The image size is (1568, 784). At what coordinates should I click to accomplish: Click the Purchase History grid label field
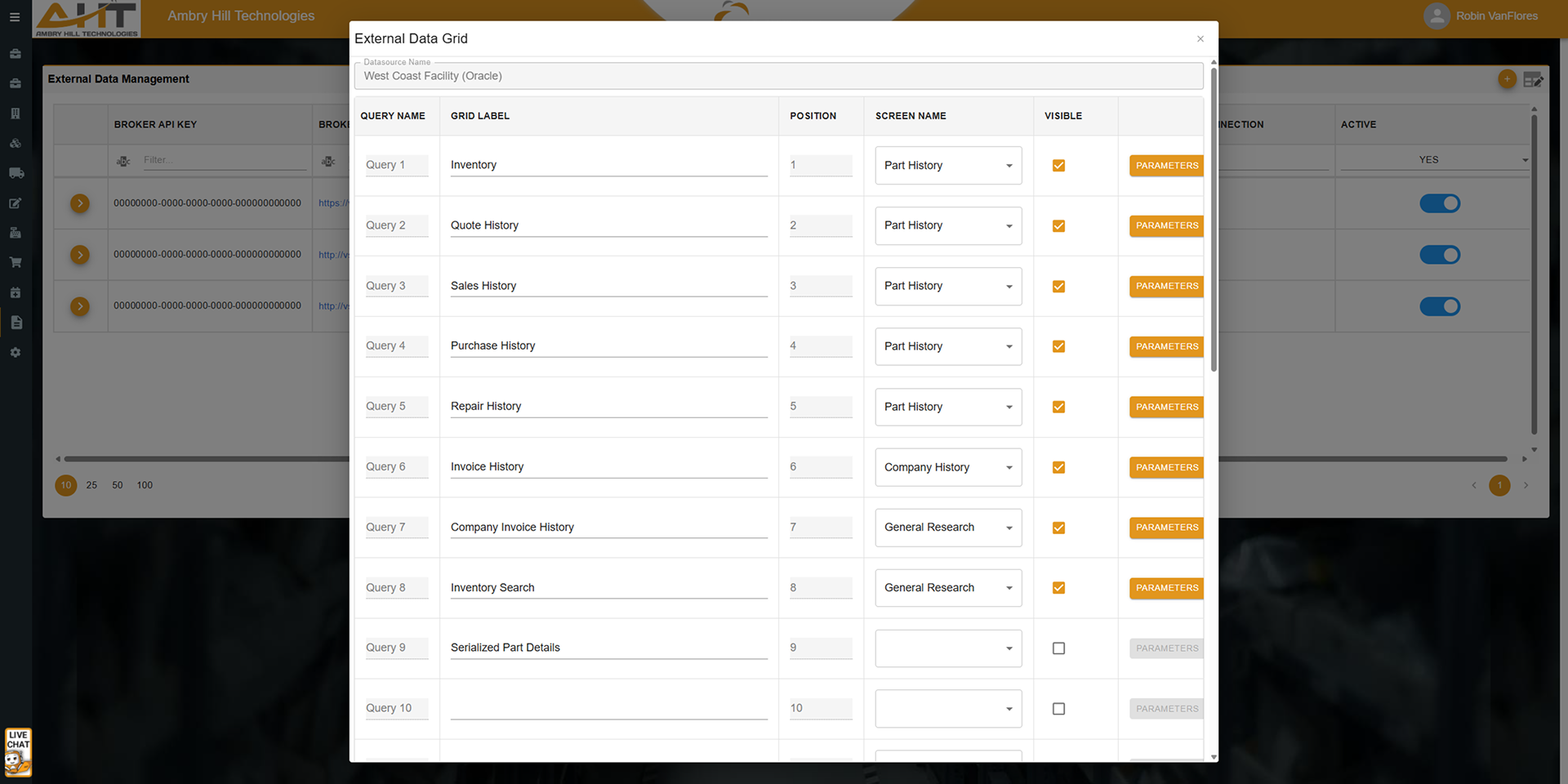coord(608,346)
